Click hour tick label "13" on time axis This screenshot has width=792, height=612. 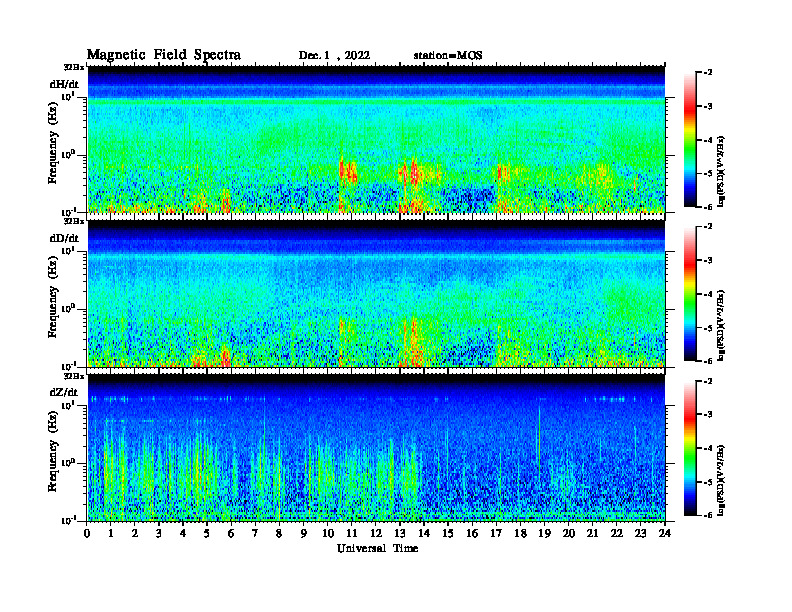(400, 534)
